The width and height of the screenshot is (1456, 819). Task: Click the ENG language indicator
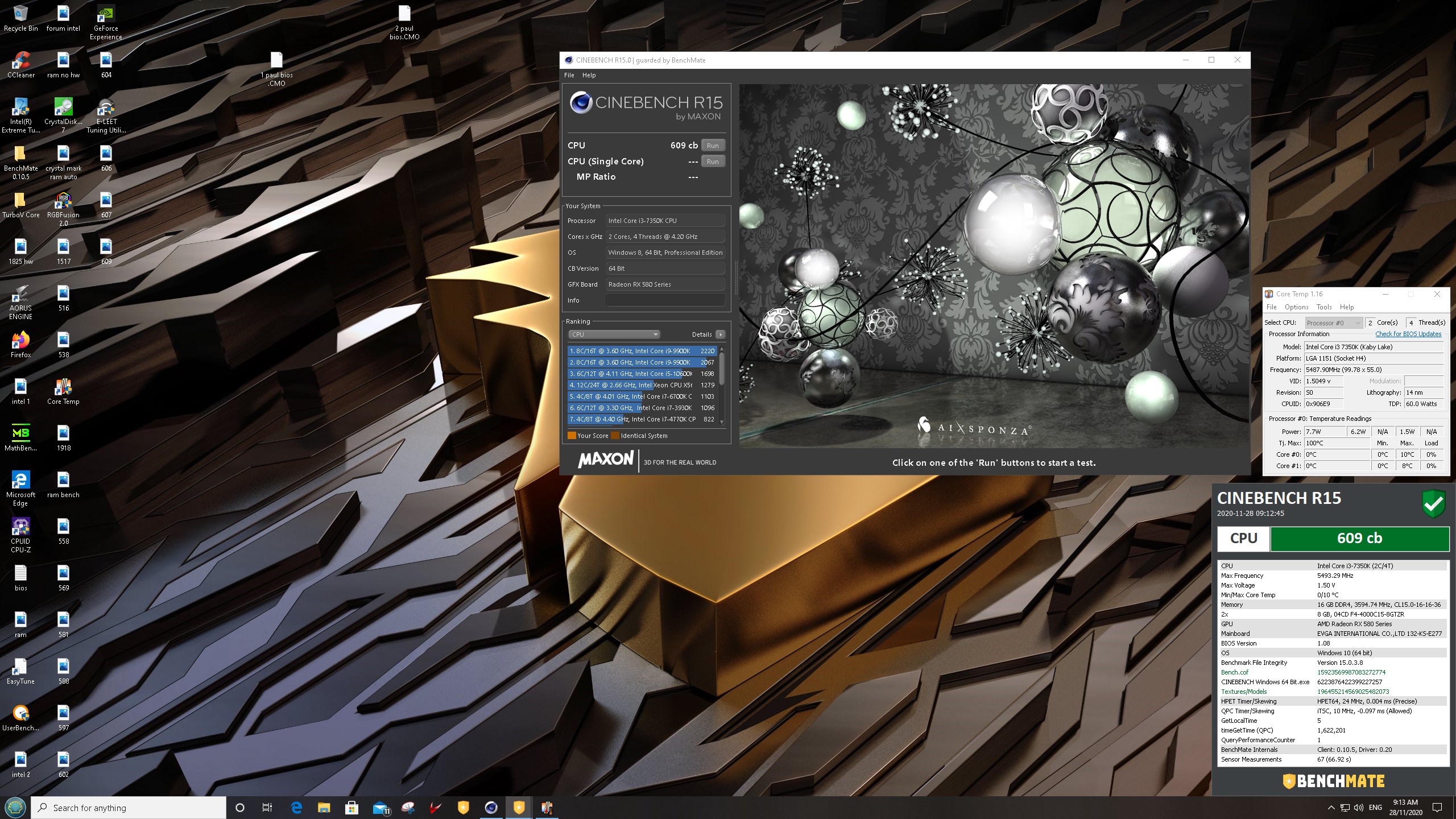pyautogui.click(x=1375, y=808)
